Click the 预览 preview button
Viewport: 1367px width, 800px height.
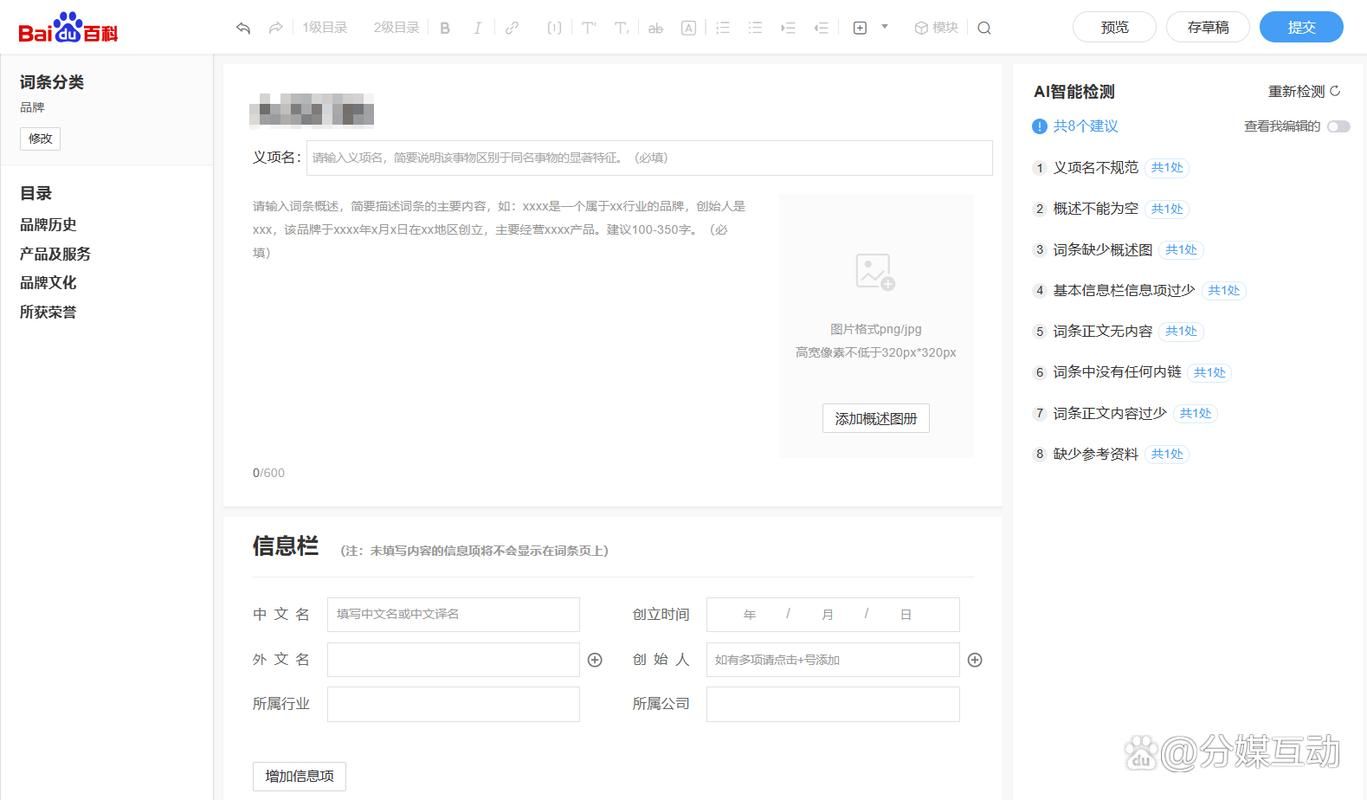click(x=1114, y=27)
